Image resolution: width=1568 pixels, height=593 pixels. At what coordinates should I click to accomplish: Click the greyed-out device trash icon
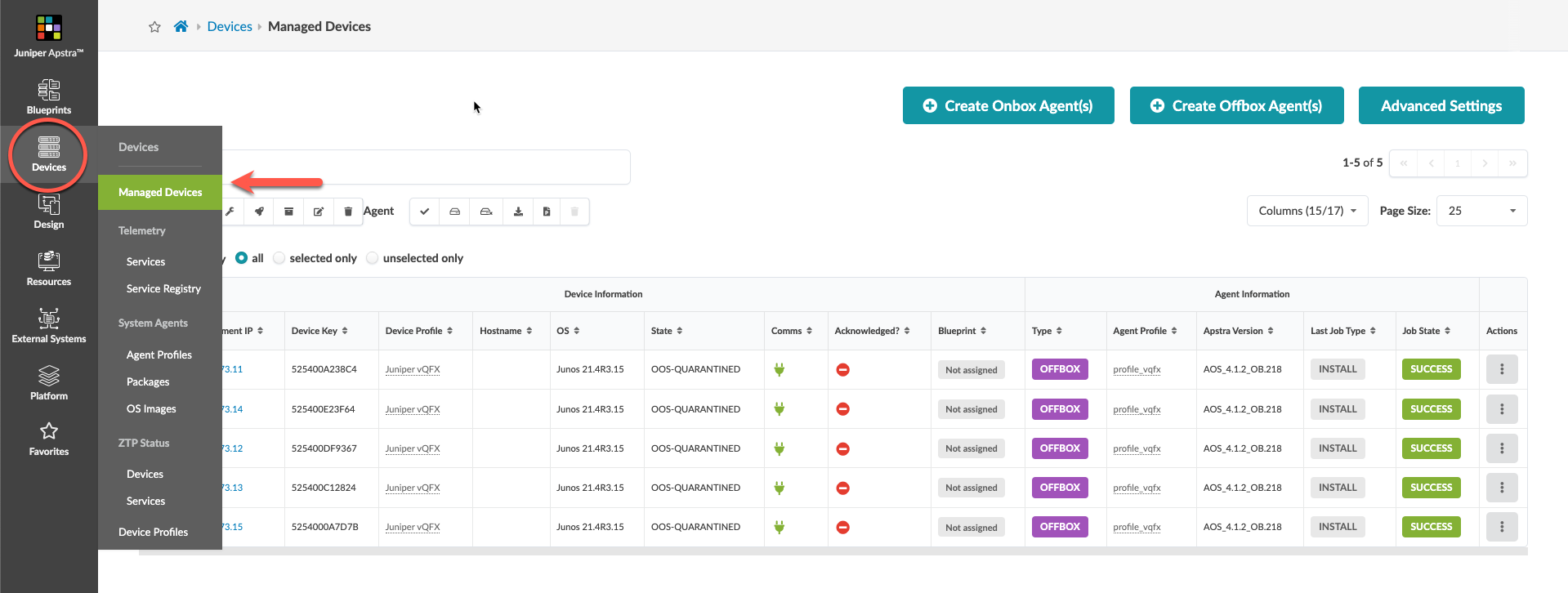574,212
